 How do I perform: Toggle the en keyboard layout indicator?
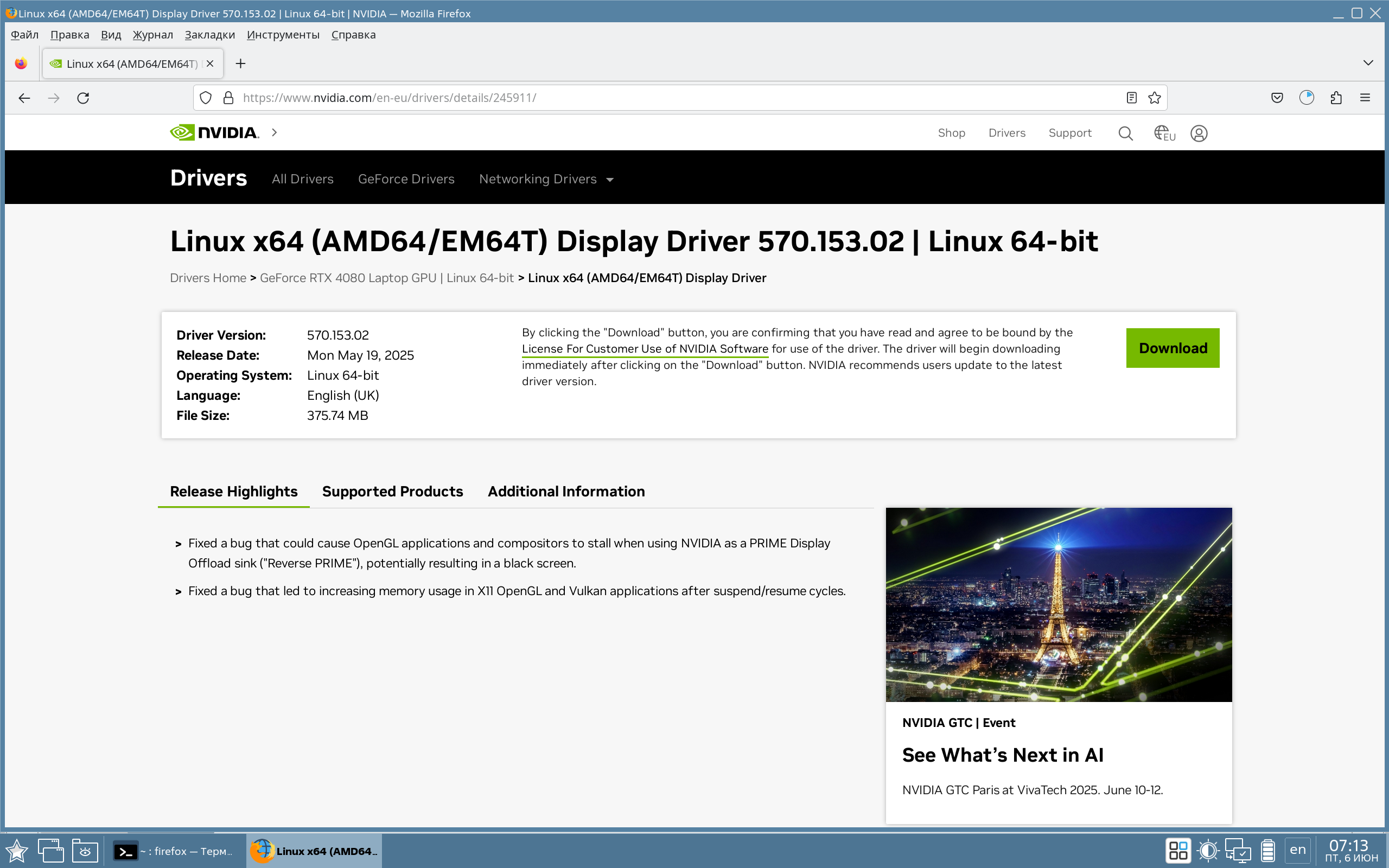[x=1297, y=850]
